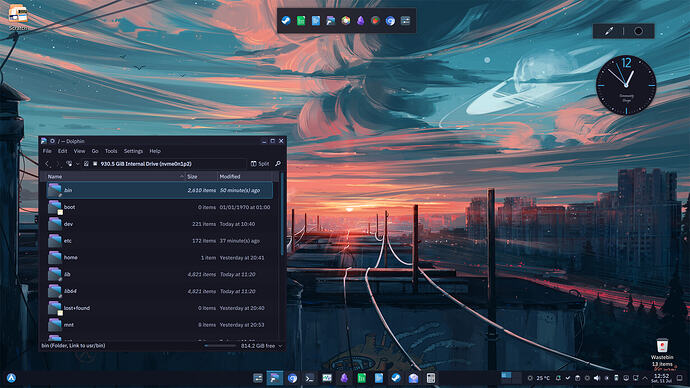Open purple flame app in top dock

coord(360,21)
